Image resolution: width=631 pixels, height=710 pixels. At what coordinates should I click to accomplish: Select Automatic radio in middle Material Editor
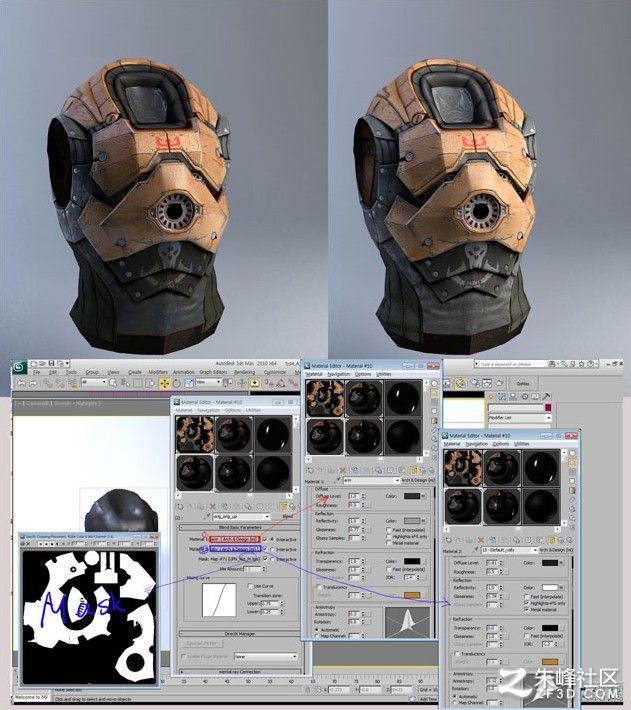point(317,629)
